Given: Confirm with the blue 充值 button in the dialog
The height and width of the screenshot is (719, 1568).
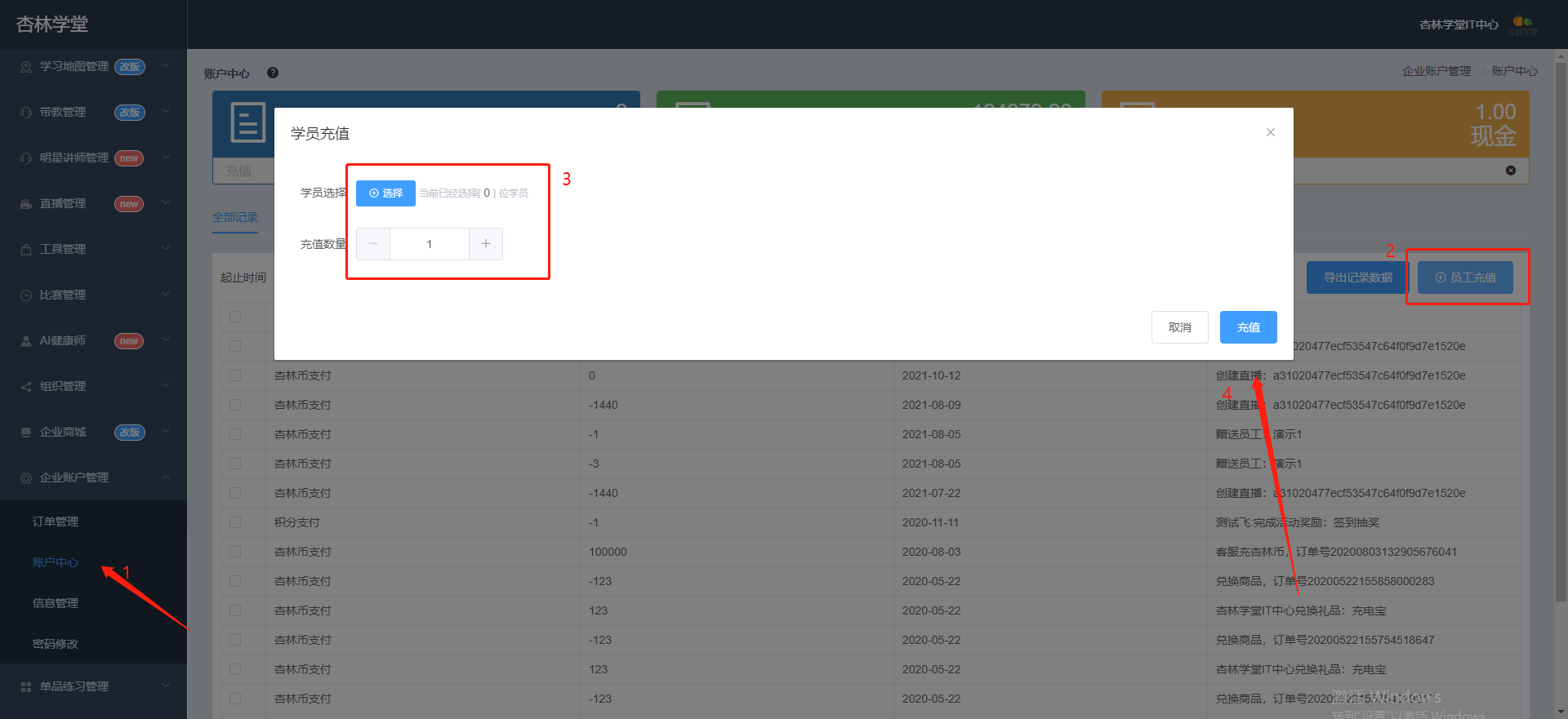Looking at the screenshot, I should pyautogui.click(x=1249, y=327).
